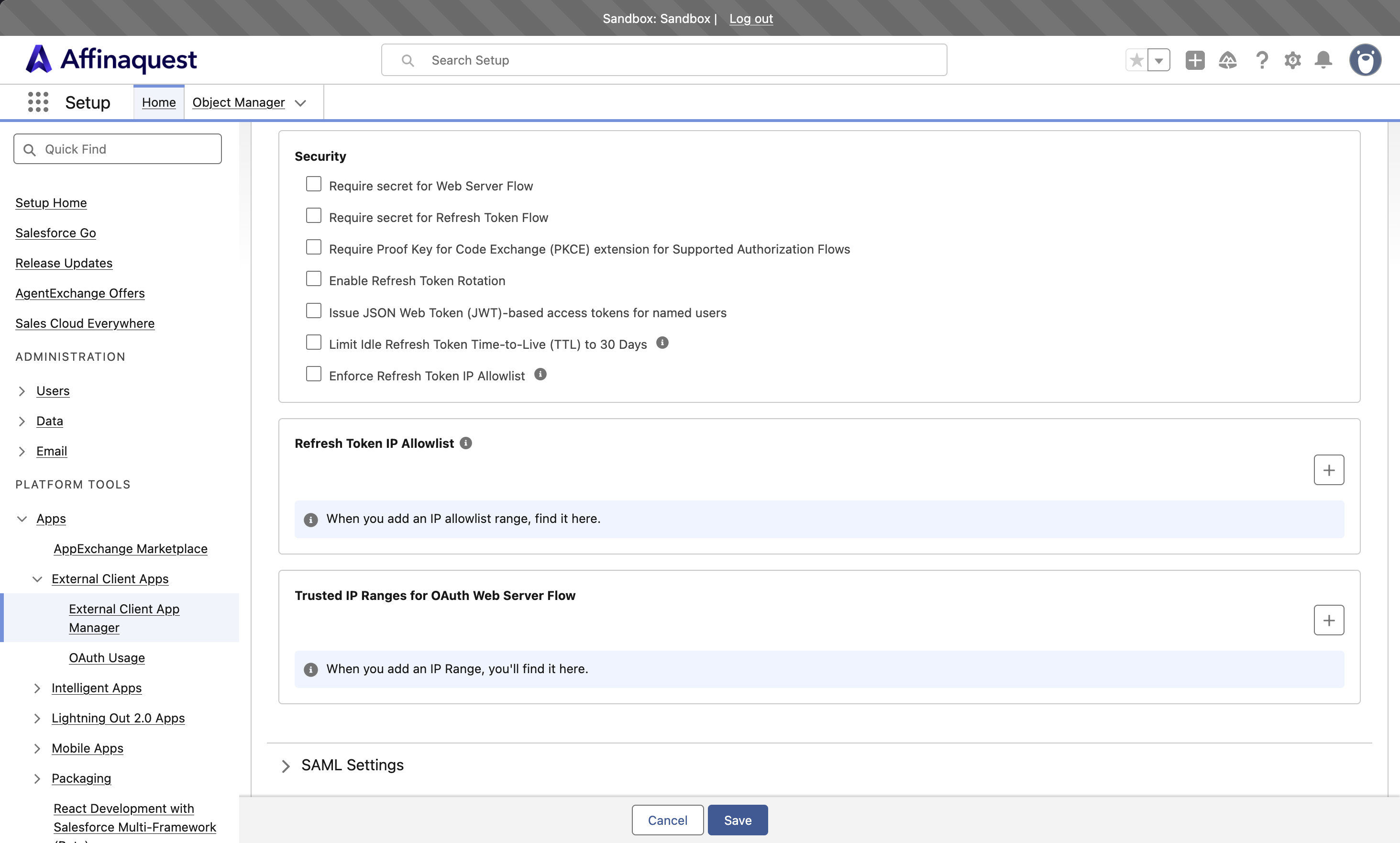
Task: Open the Object Manager dropdown arrow
Action: 300,103
